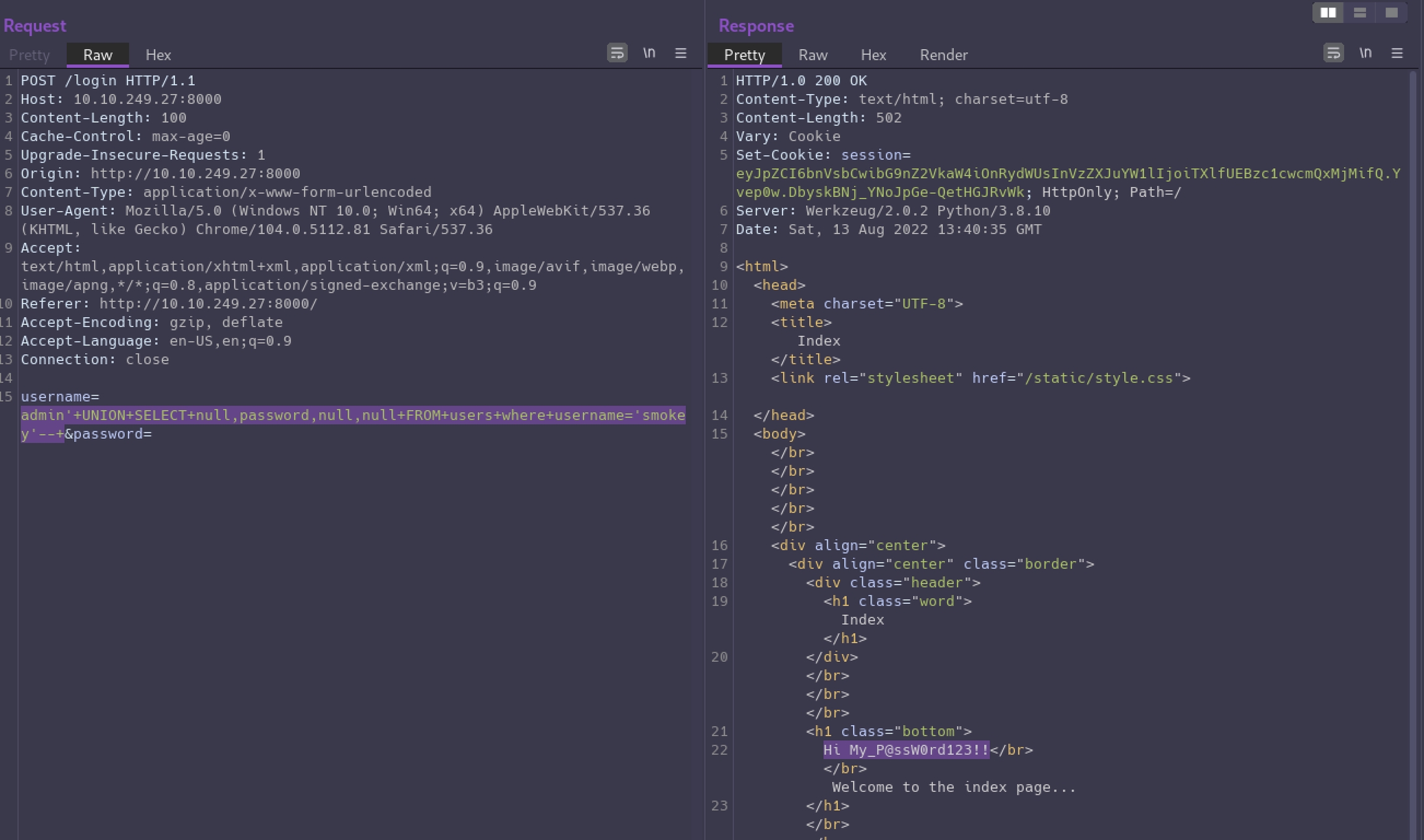Open Render tab in Response panel
1424x840 pixels.
(944, 55)
